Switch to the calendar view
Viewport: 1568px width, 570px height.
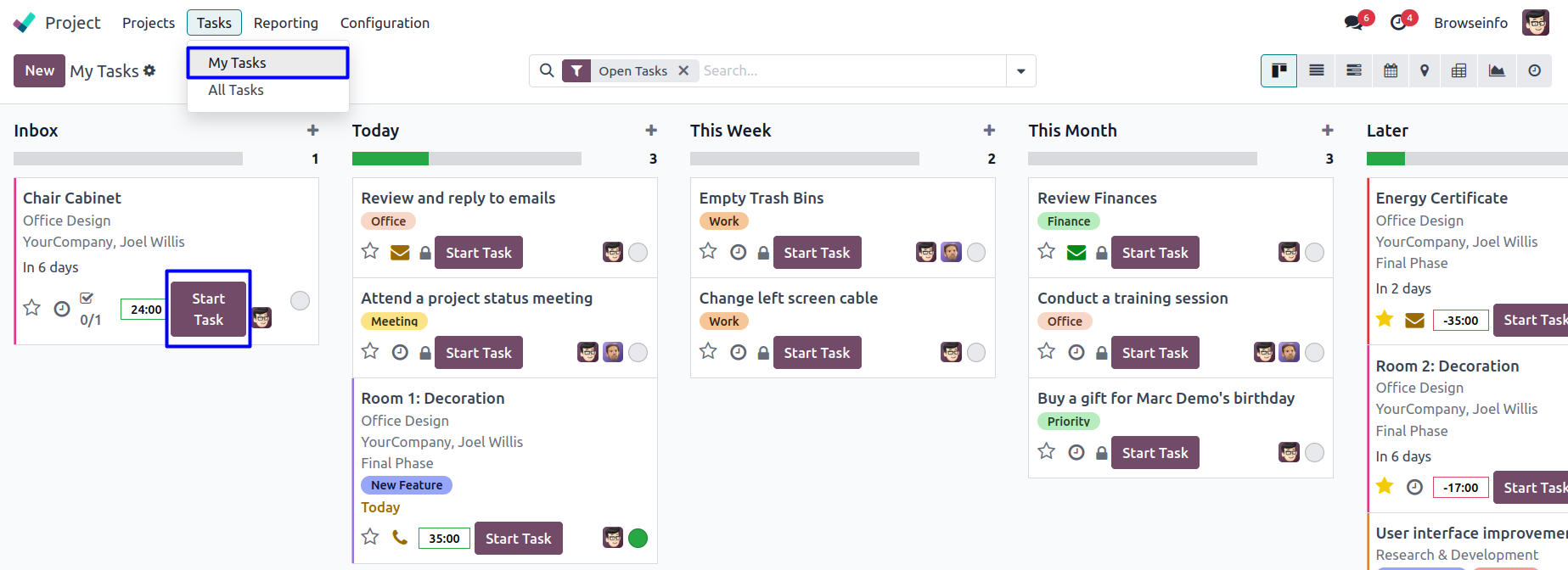1391,70
